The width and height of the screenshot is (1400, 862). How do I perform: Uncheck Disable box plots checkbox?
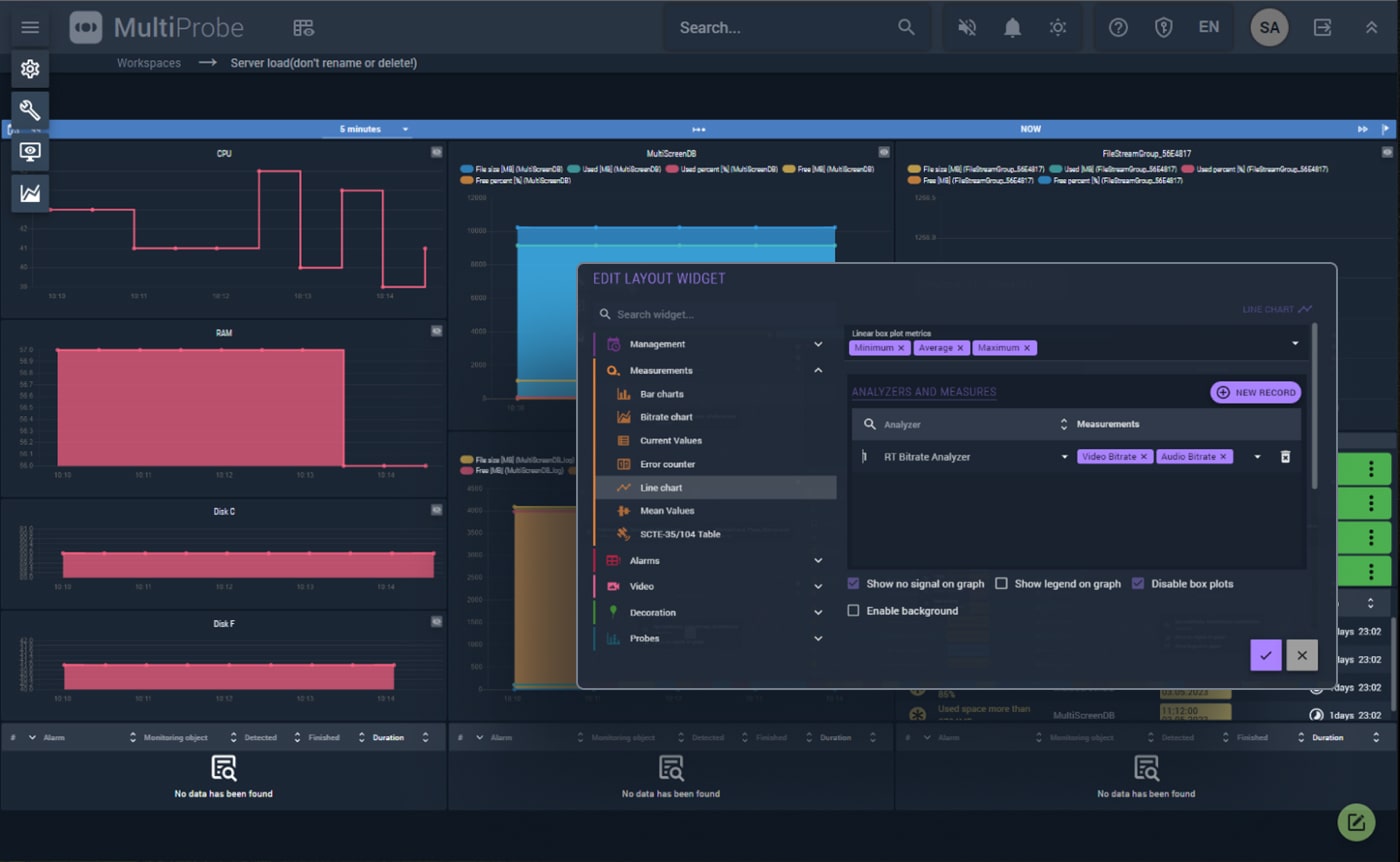tap(1138, 584)
